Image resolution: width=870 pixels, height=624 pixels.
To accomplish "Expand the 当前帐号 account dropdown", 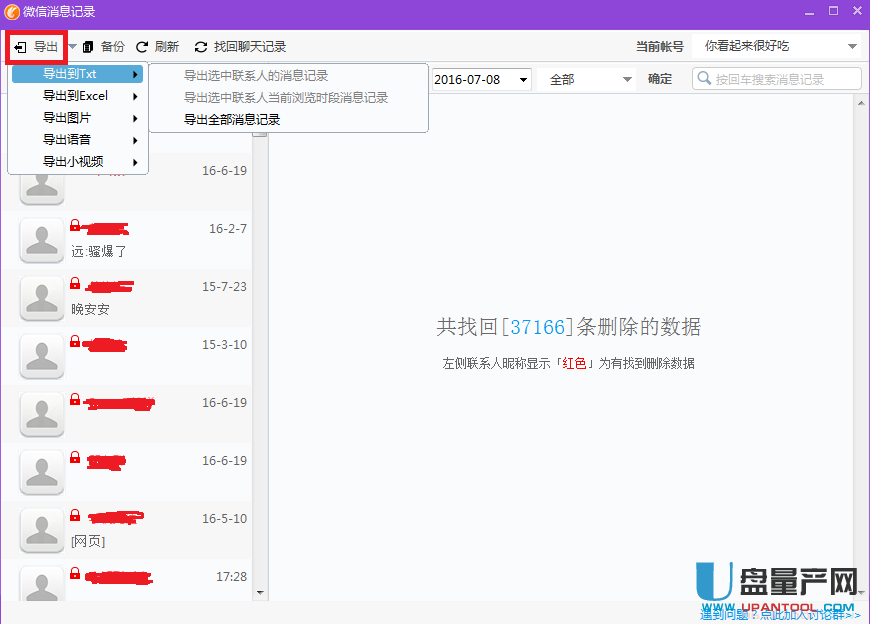I will click(852, 47).
